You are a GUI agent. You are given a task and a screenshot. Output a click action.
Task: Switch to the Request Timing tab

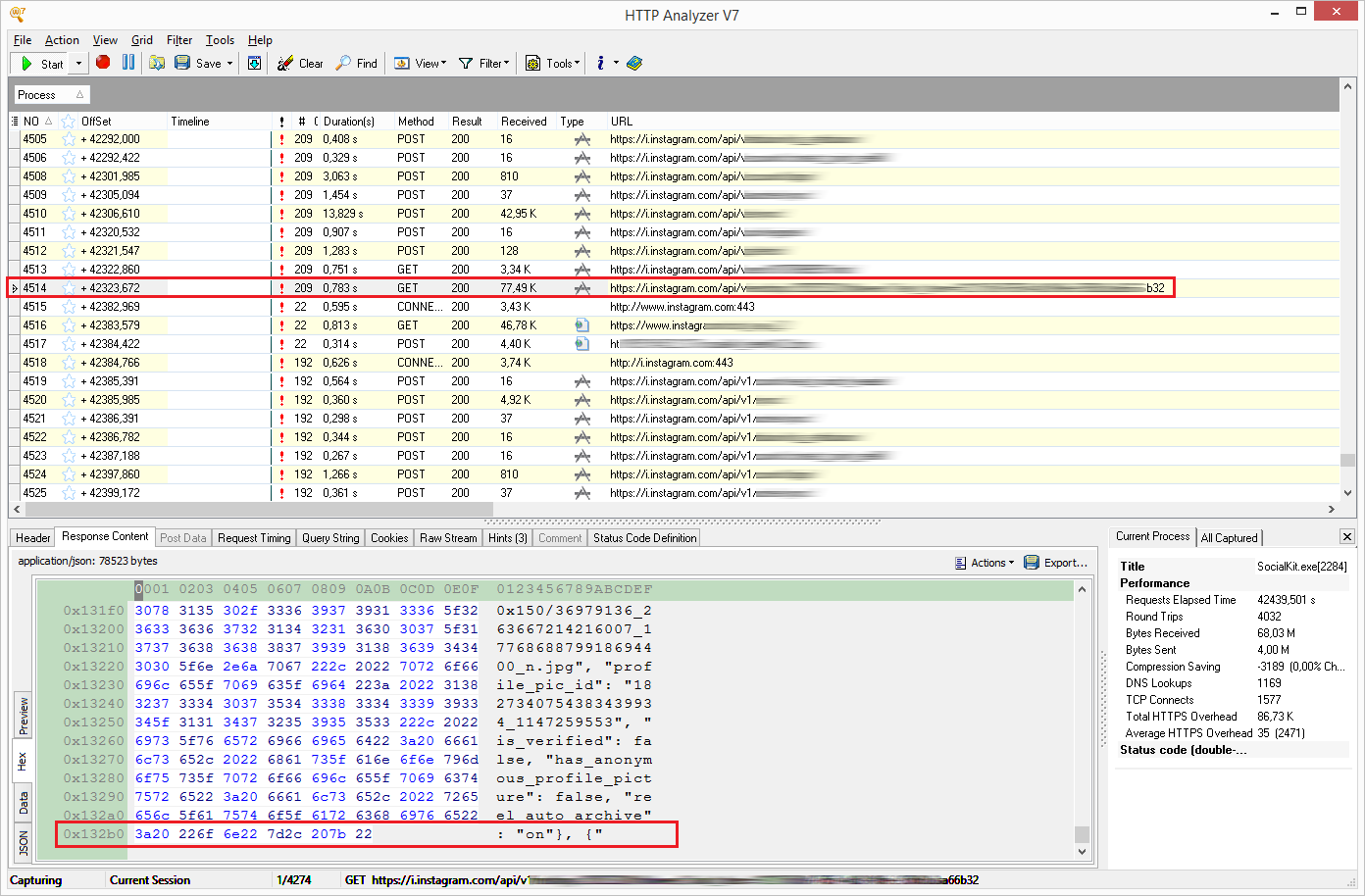click(254, 538)
